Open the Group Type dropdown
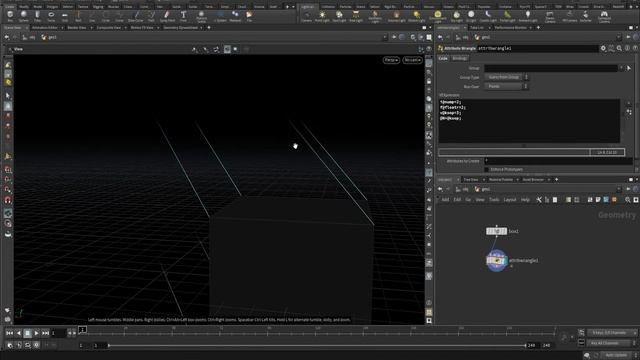Viewport: 640px width, 360px height. point(506,77)
